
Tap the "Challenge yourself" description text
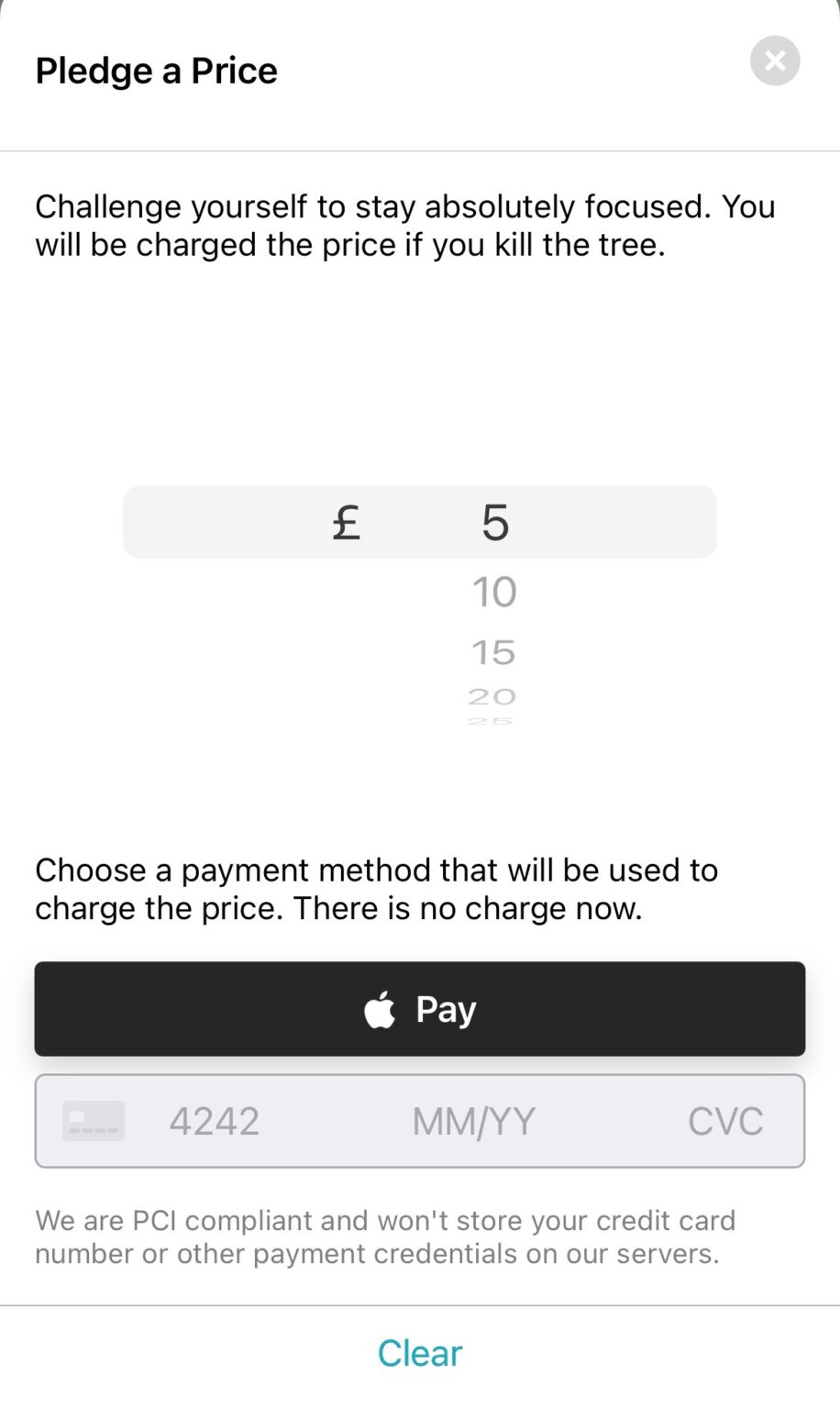(x=404, y=226)
